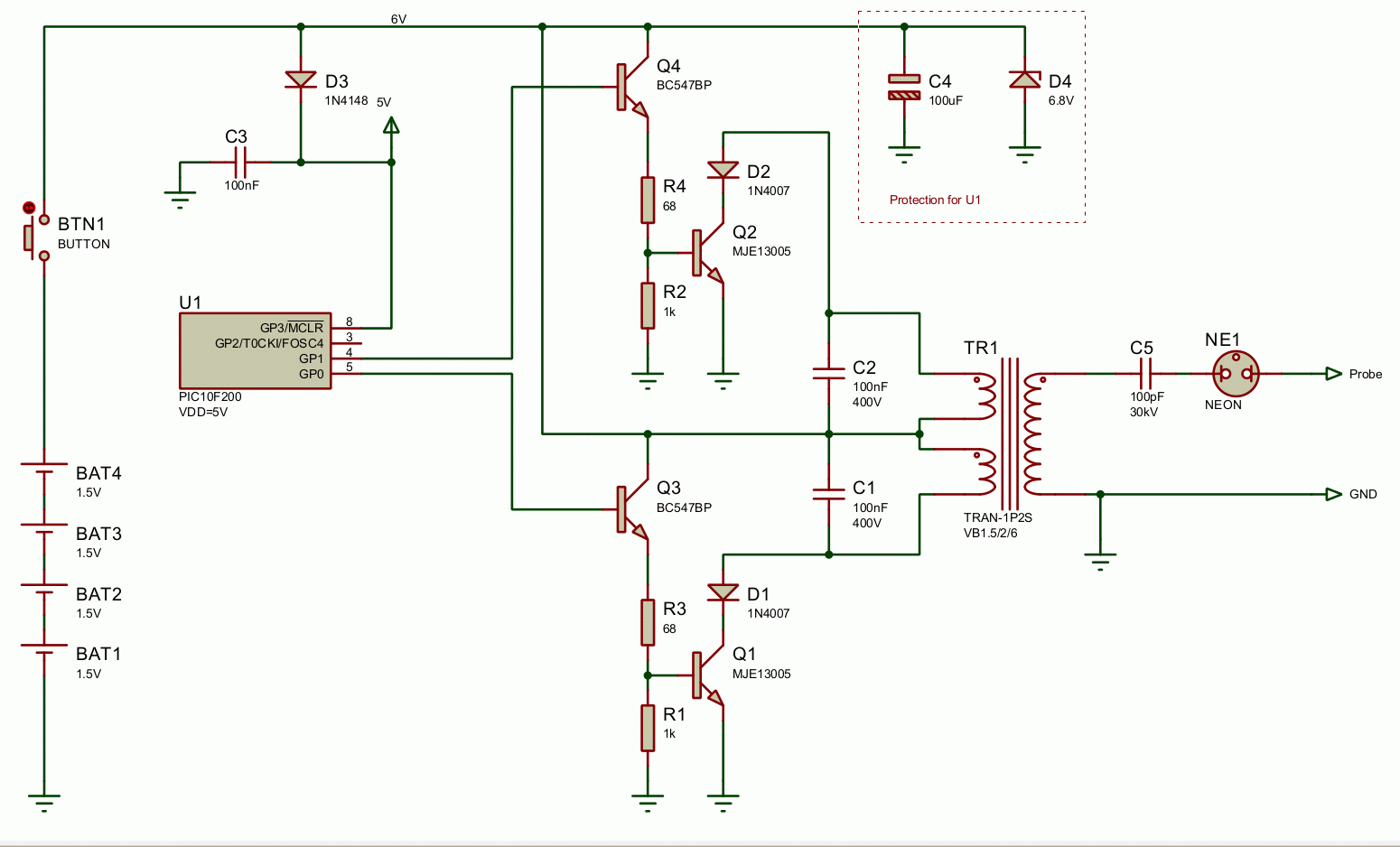Screen dimensions: 1400x847
Task: Click the red actuator dot on BTN1
Action: point(29,208)
